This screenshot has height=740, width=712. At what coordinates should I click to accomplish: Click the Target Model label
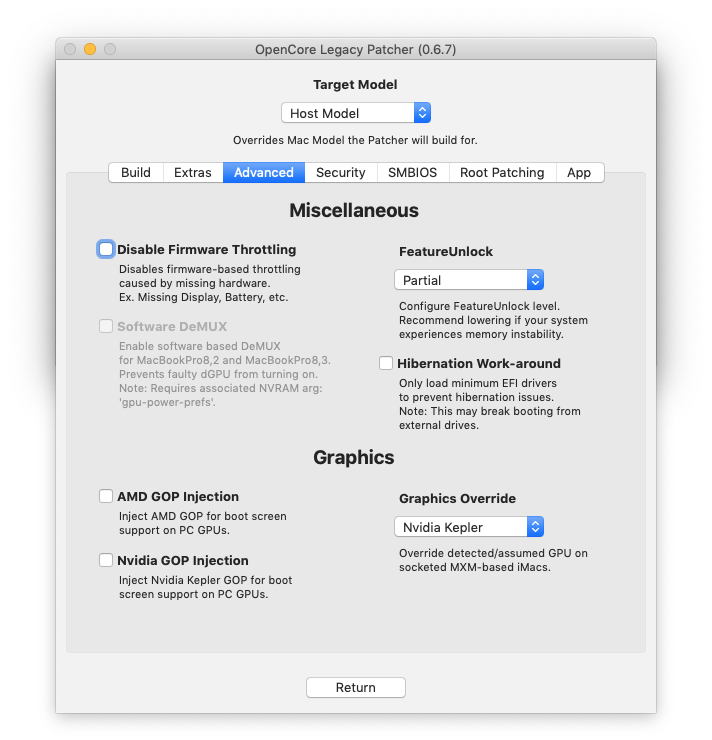[355, 84]
